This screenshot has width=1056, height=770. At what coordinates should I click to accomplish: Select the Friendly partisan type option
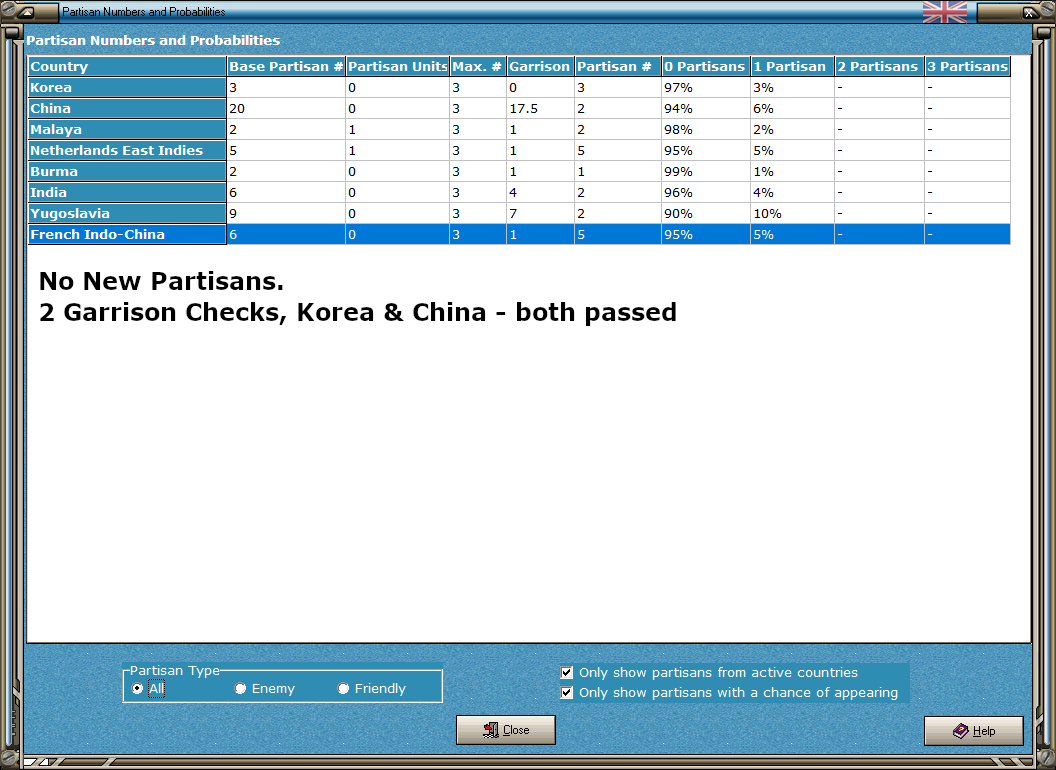(343, 688)
